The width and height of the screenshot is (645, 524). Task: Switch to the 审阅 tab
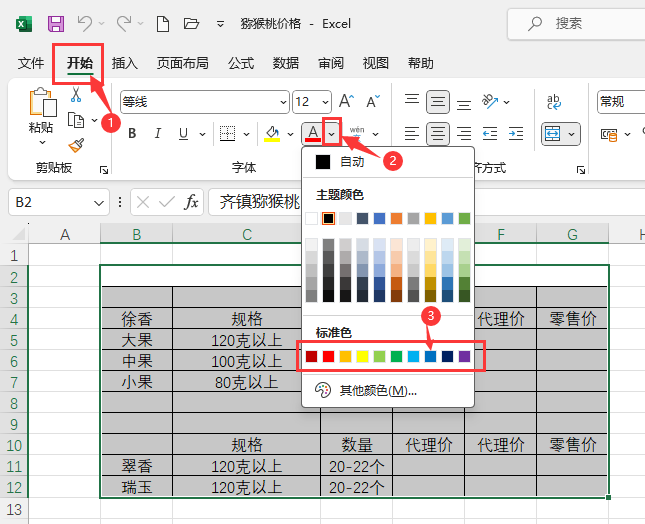pos(331,63)
